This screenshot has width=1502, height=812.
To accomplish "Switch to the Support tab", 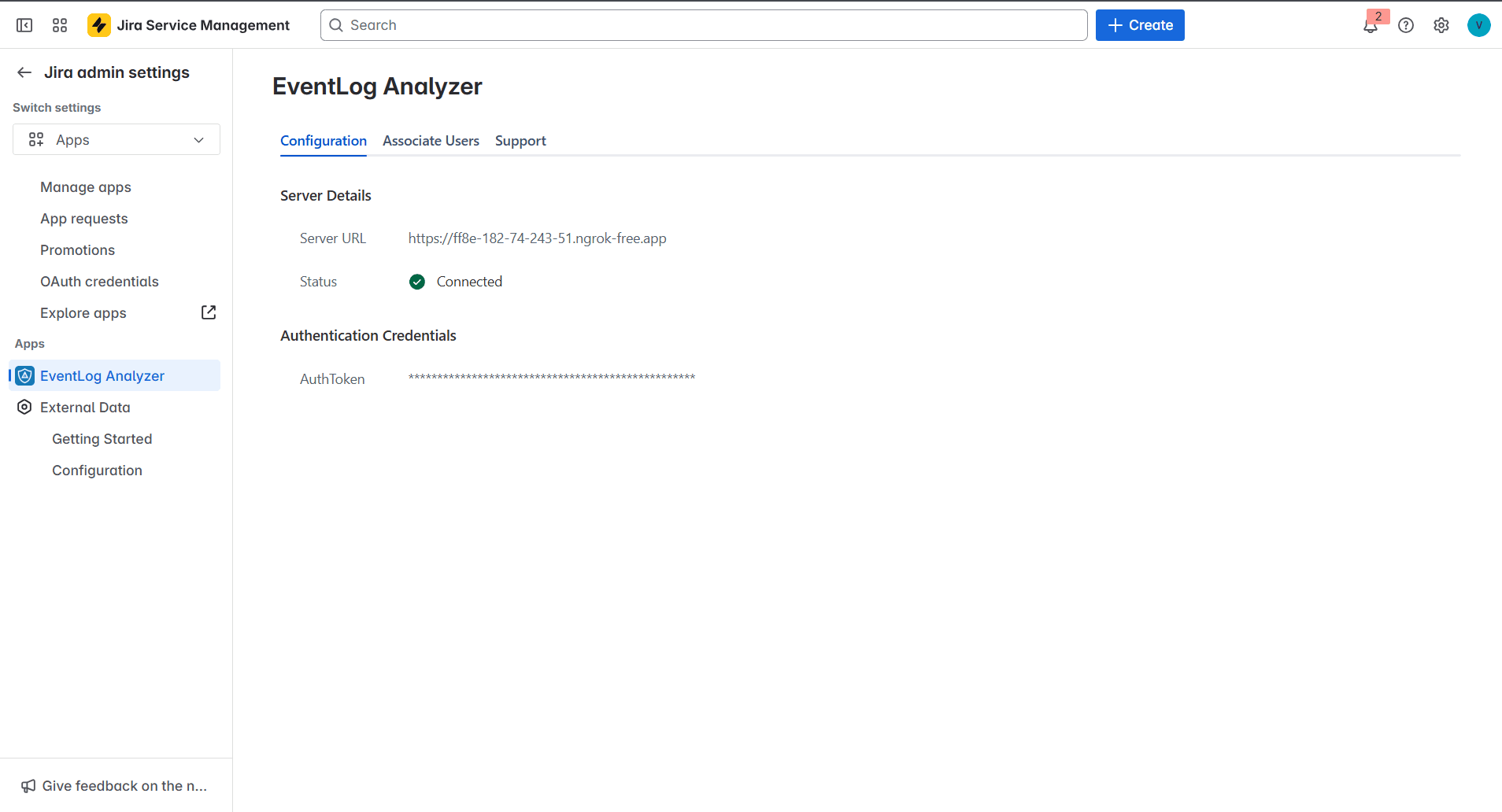I will tap(520, 141).
